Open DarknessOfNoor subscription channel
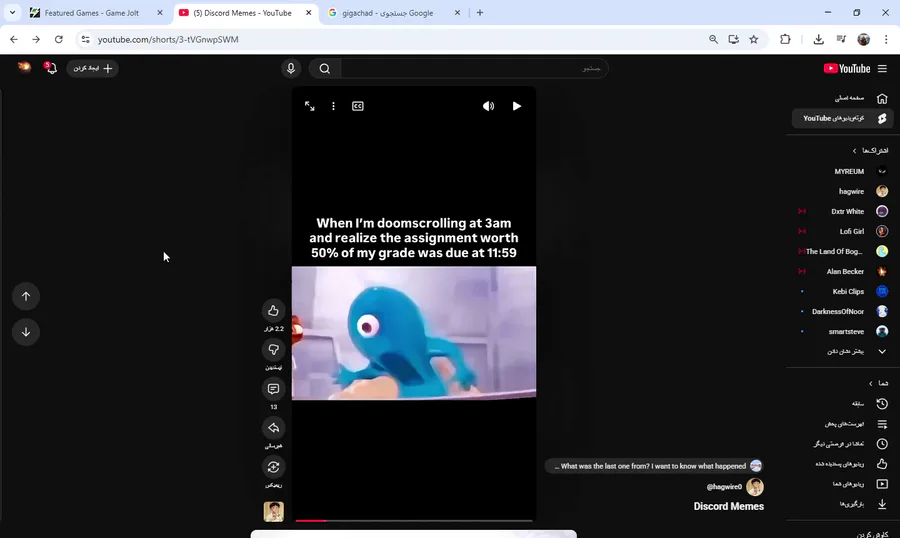The image size is (900, 538). (x=843, y=312)
